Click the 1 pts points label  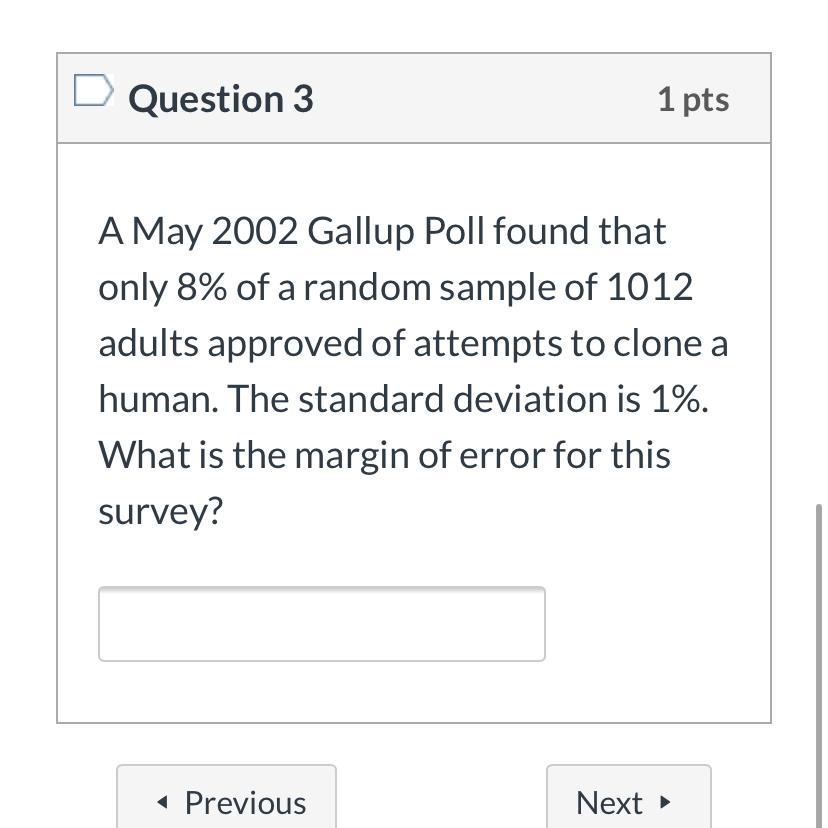coord(693,99)
